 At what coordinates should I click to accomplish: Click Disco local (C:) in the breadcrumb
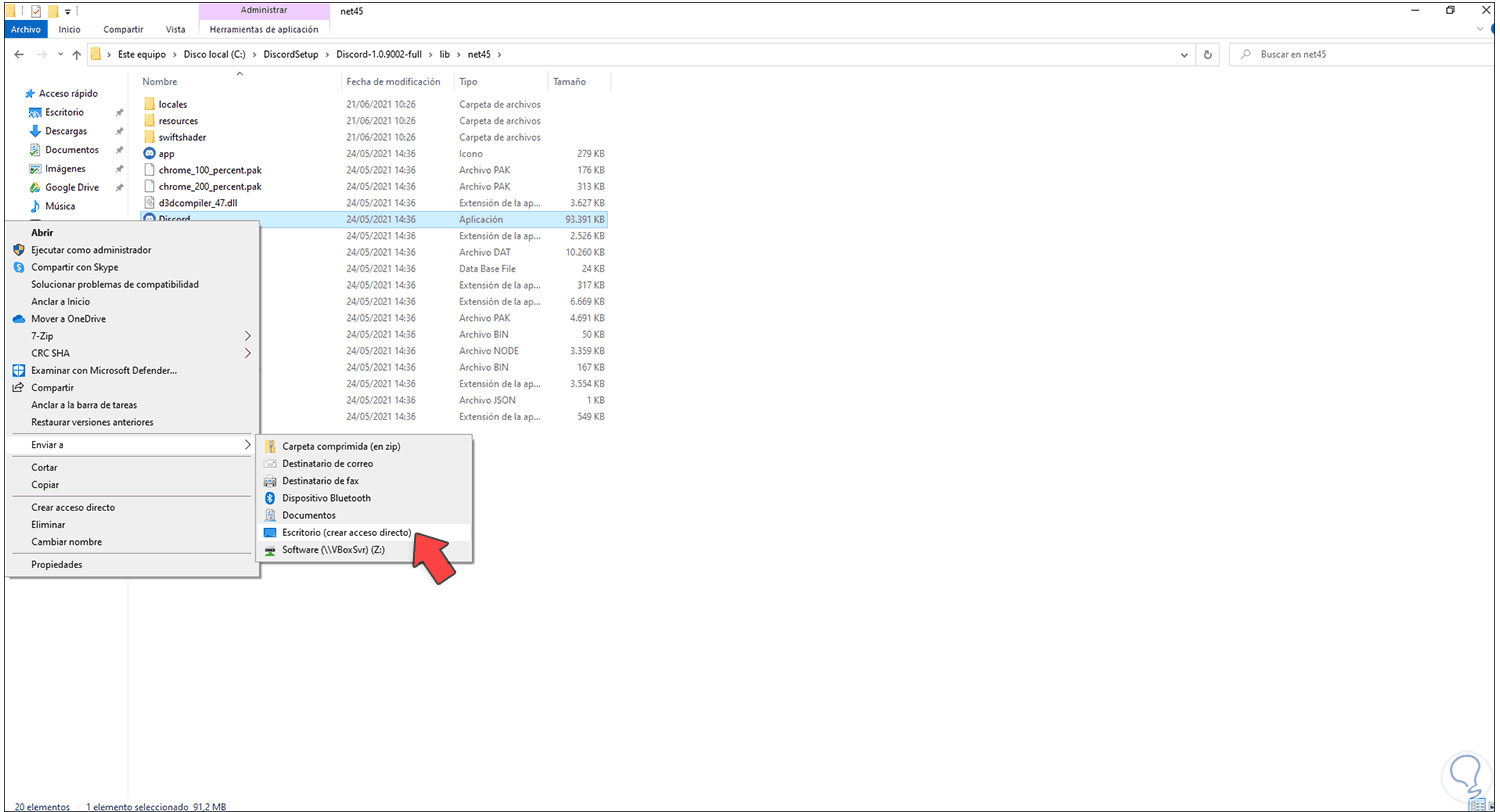(x=214, y=54)
